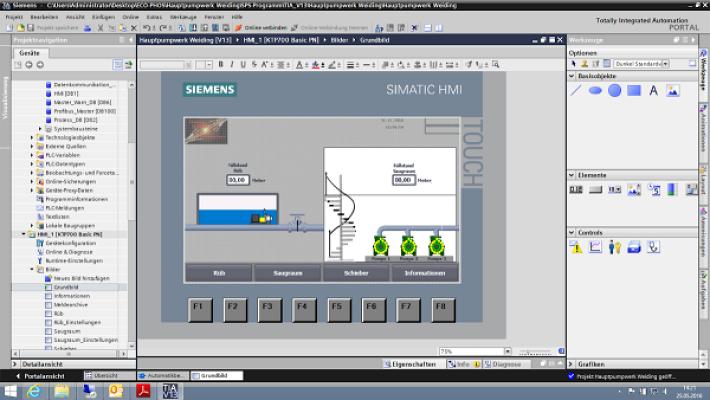Open the Diagnose tab
Screen dimensions: 710x400
(x=503, y=364)
